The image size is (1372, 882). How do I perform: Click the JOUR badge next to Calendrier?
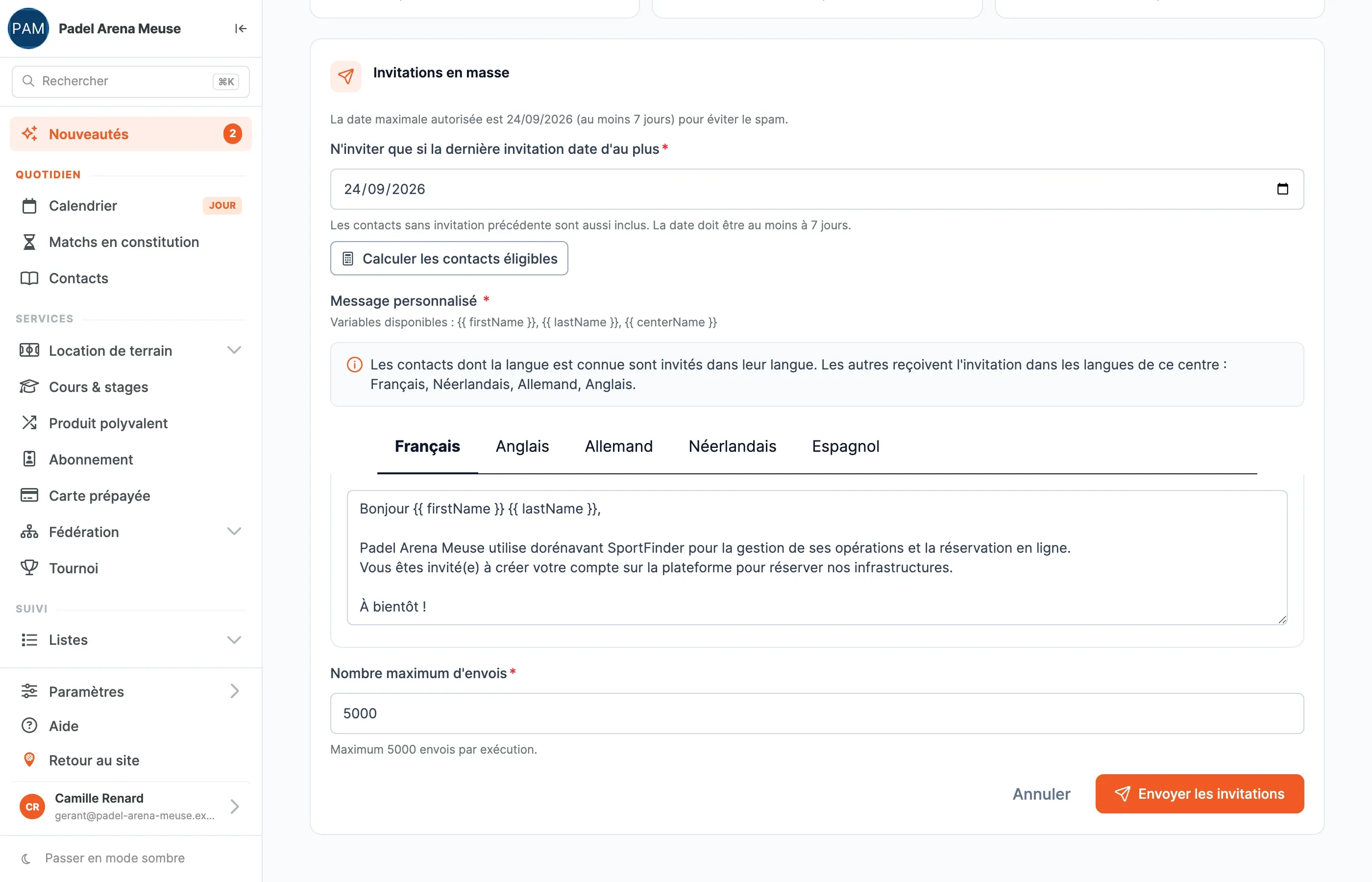(222, 206)
